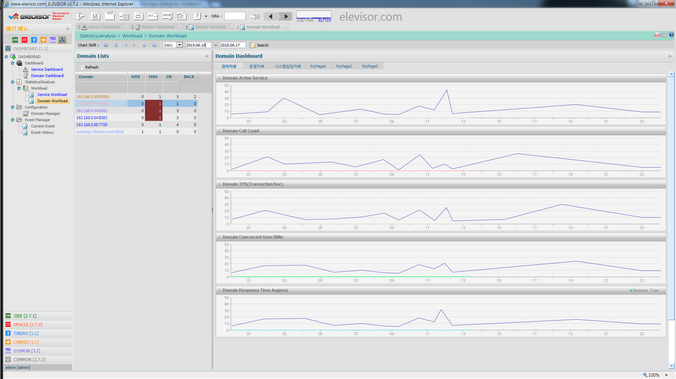Click the Search magnifier icon
The width and height of the screenshot is (676, 379).
[x=253, y=45]
